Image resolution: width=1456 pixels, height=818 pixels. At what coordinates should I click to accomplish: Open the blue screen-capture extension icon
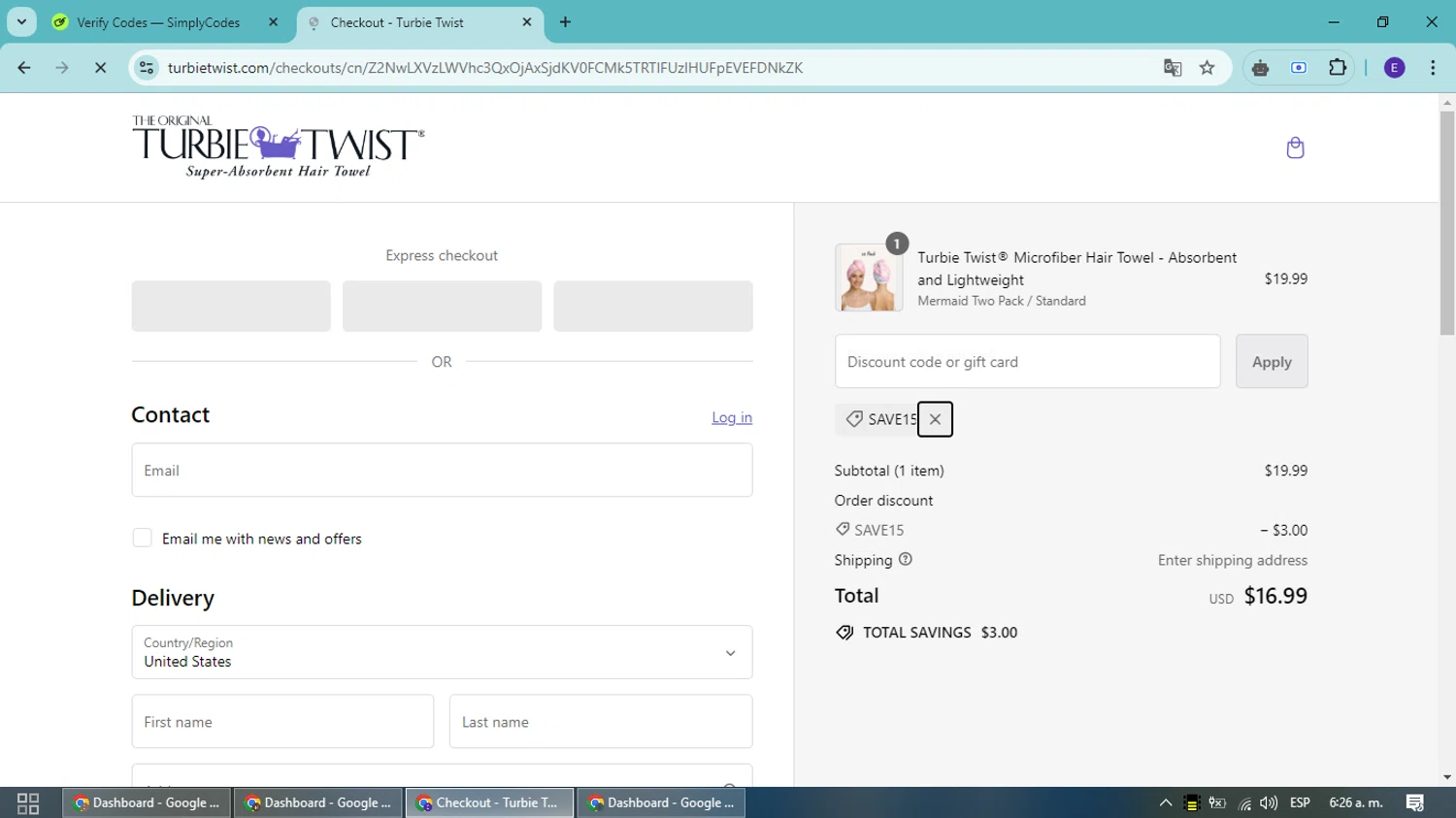1299,68
